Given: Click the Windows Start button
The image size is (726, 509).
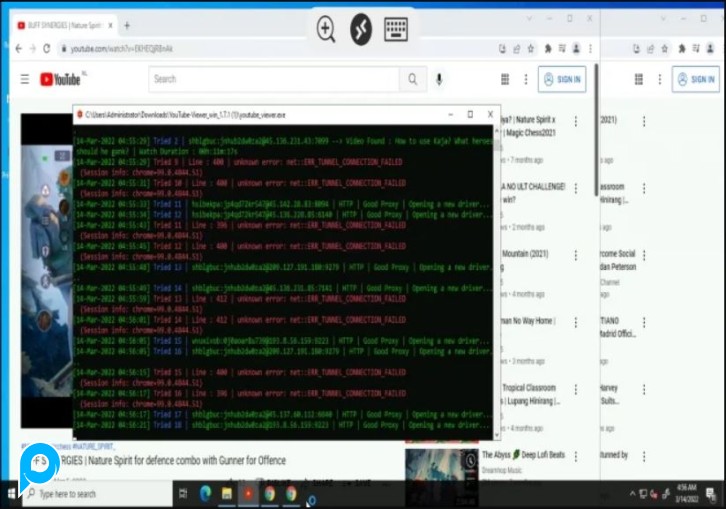Looking at the screenshot, I should (x=11, y=493).
